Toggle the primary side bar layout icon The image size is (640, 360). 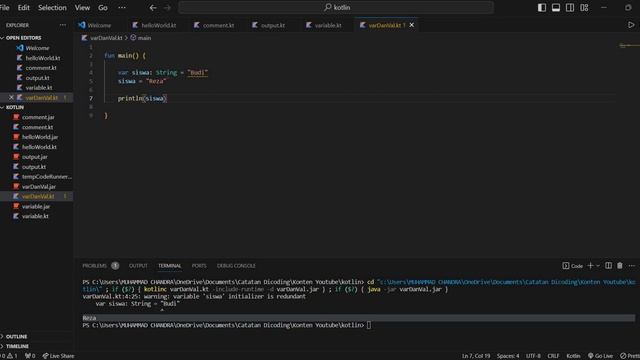[x=542, y=7]
